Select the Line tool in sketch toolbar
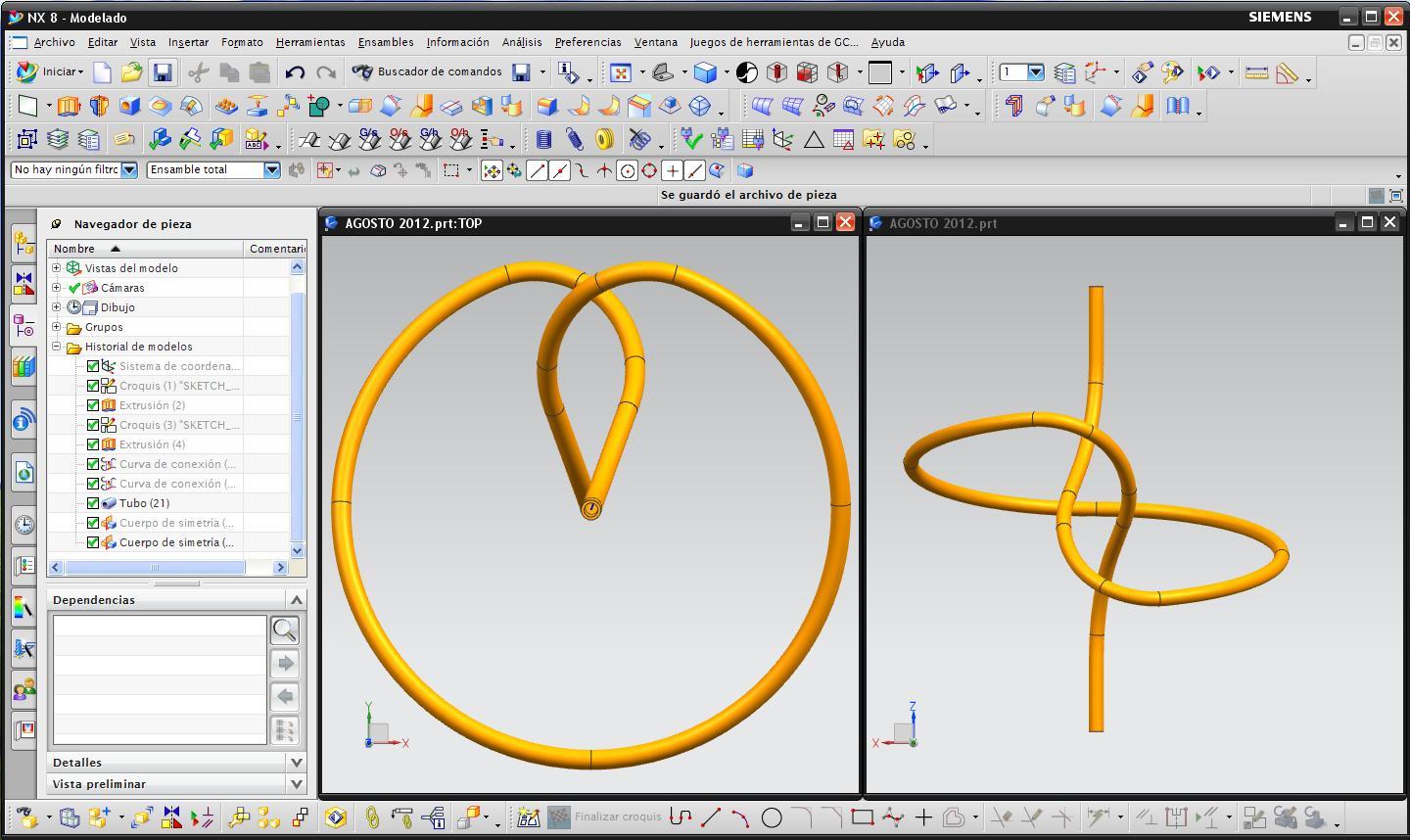Screen dimensions: 1410x840 click(711, 817)
